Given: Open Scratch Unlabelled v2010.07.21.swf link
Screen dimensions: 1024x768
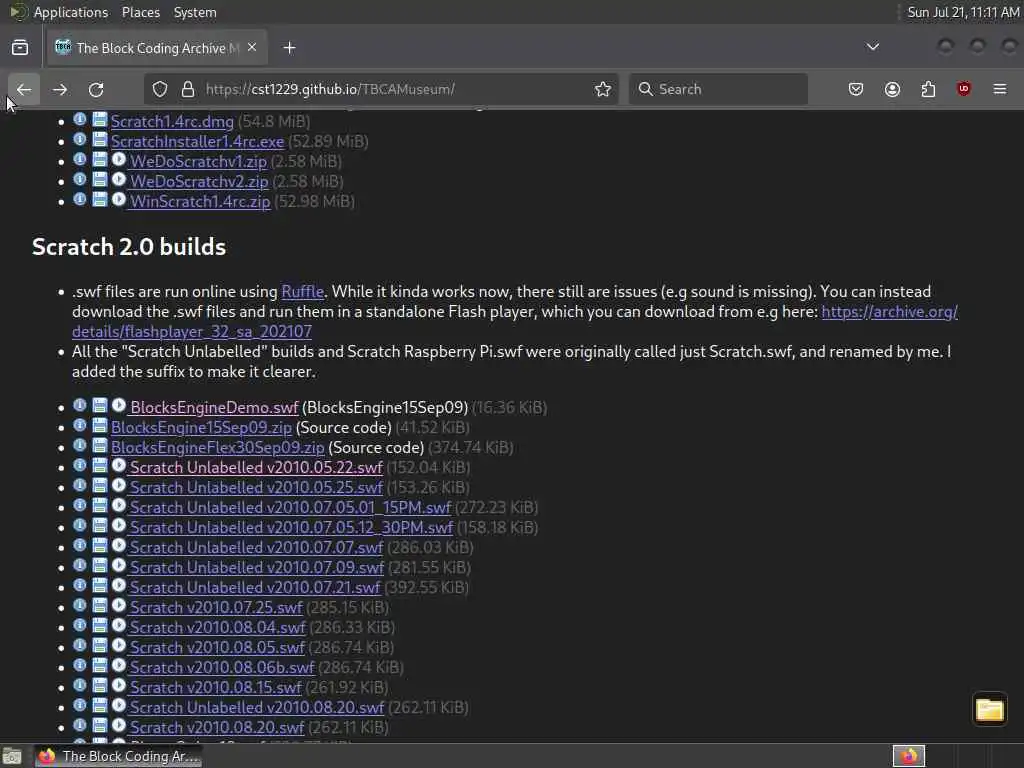Looking at the screenshot, I should coord(255,588).
